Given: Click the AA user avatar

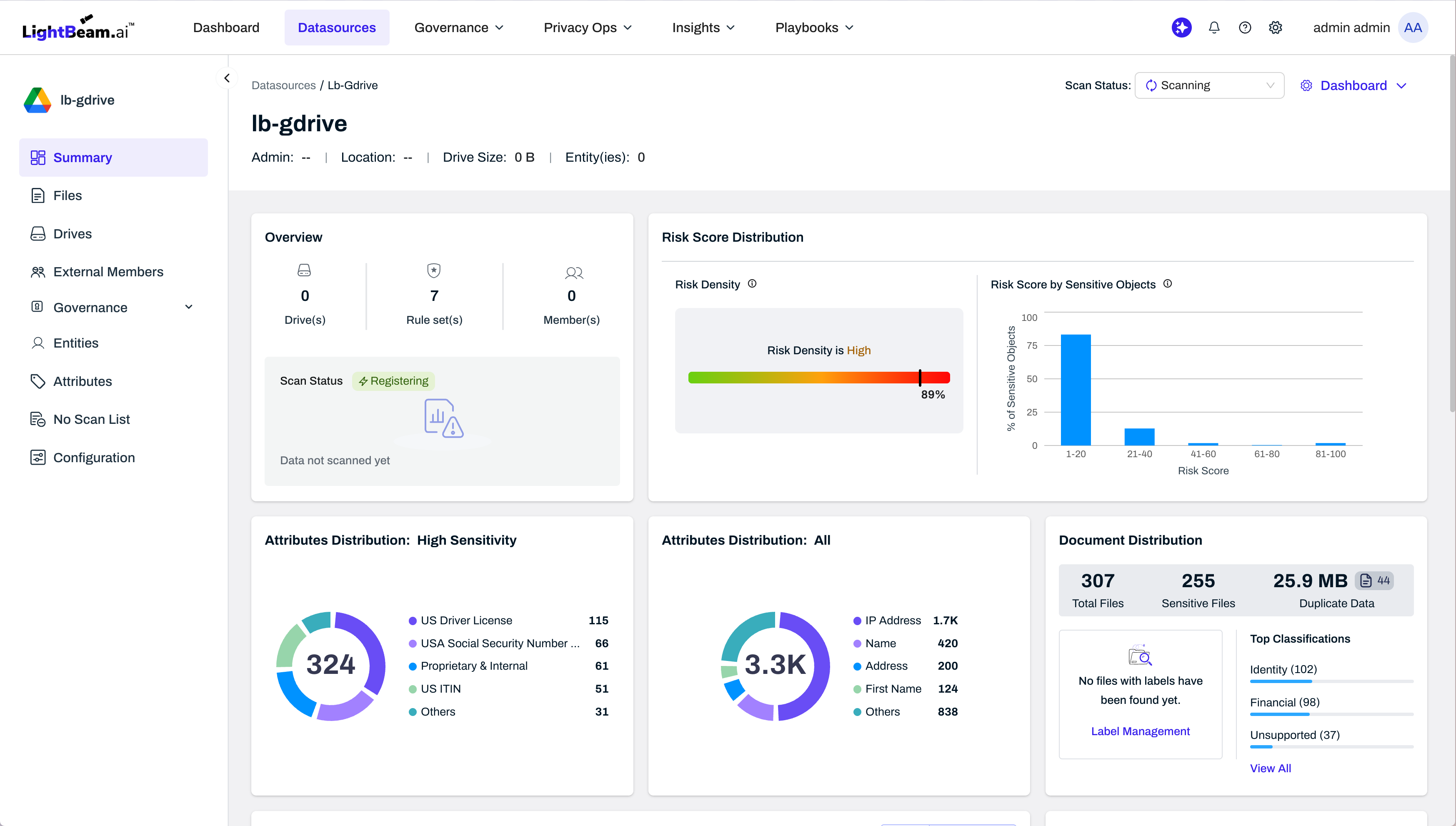Looking at the screenshot, I should [x=1413, y=27].
